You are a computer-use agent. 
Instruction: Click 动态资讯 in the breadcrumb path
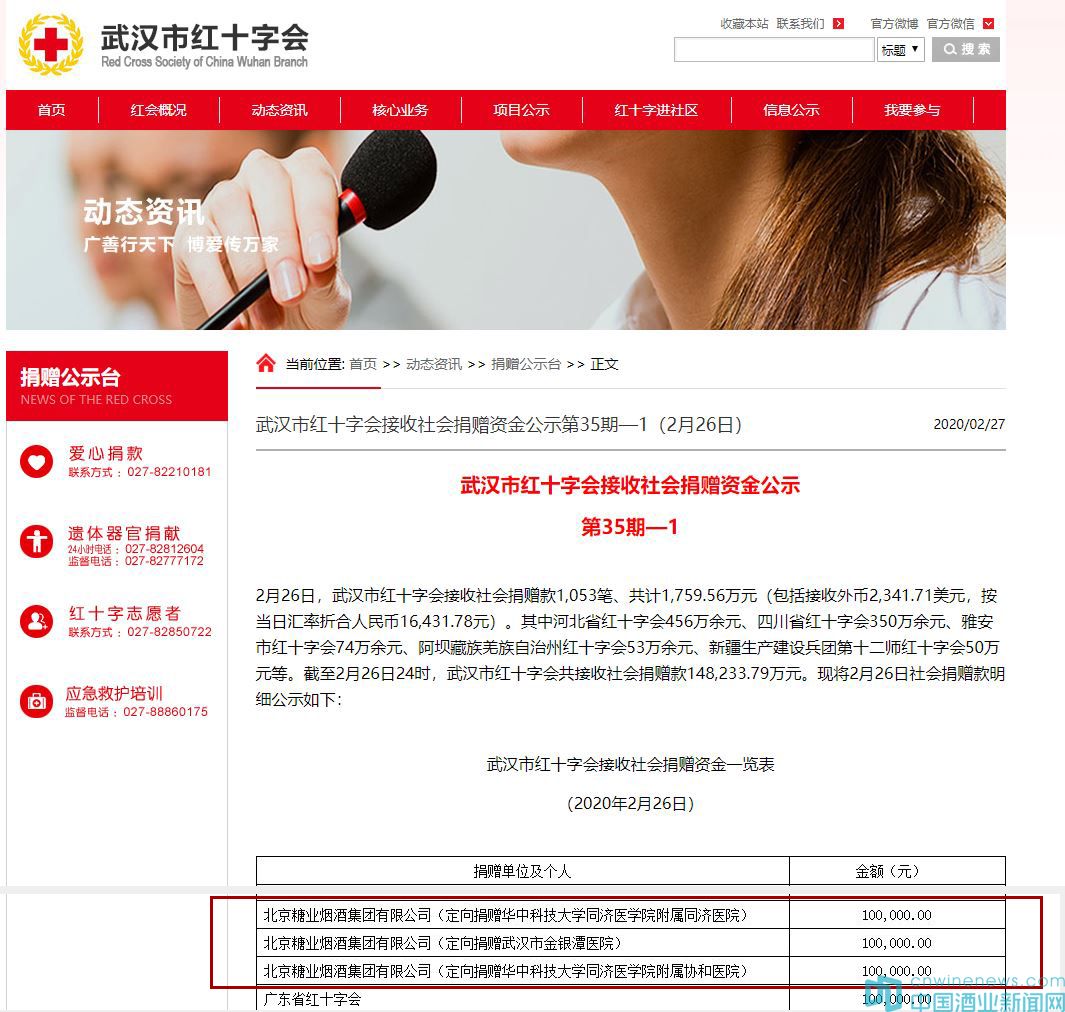[434, 364]
